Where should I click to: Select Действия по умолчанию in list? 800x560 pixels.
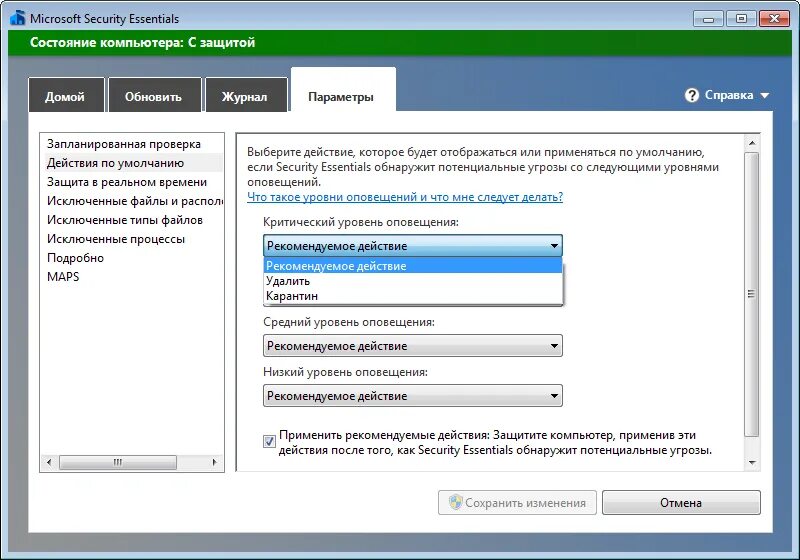pyautogui.click(x=132, y=163)
